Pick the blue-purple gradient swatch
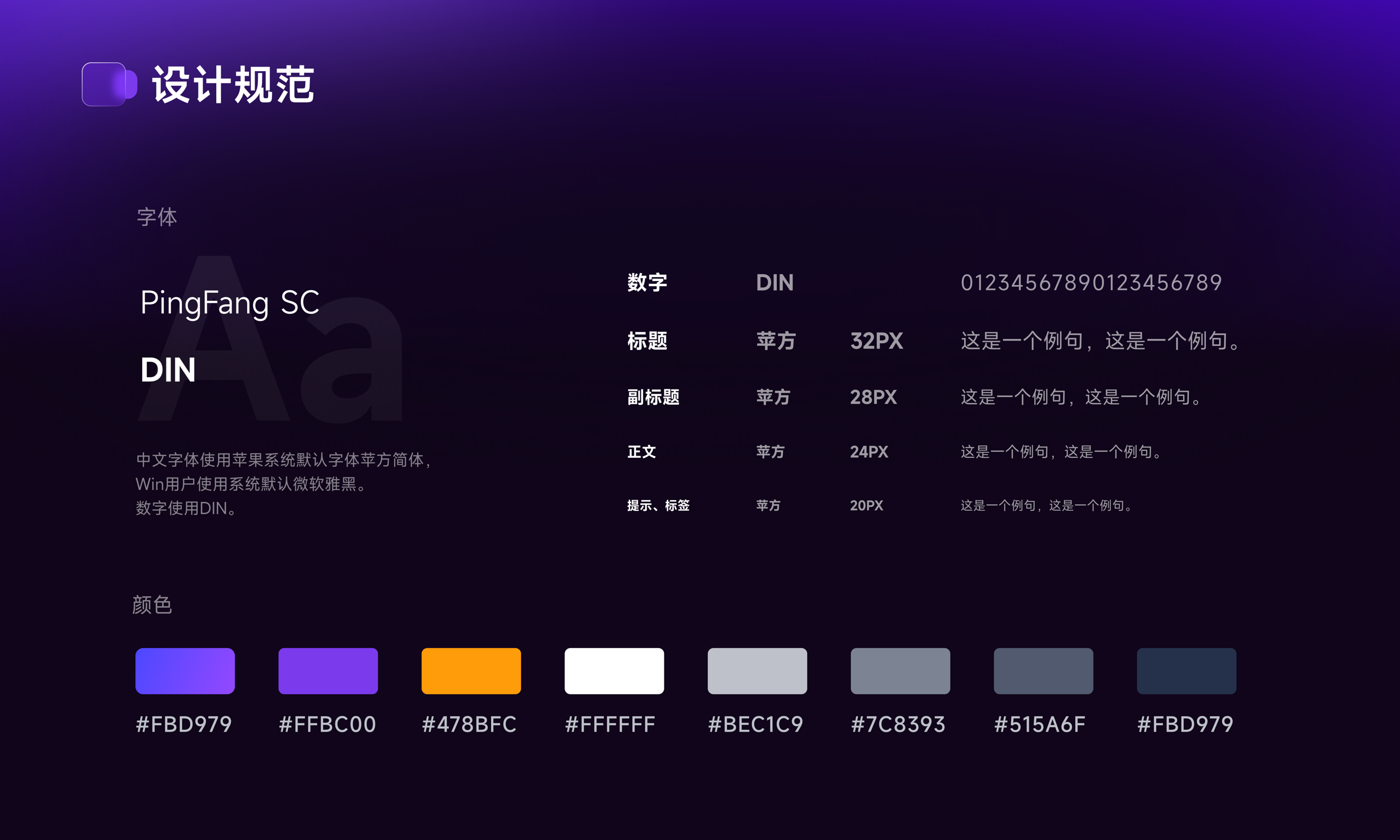The image size is (1400, 840). tap(185, 671)
